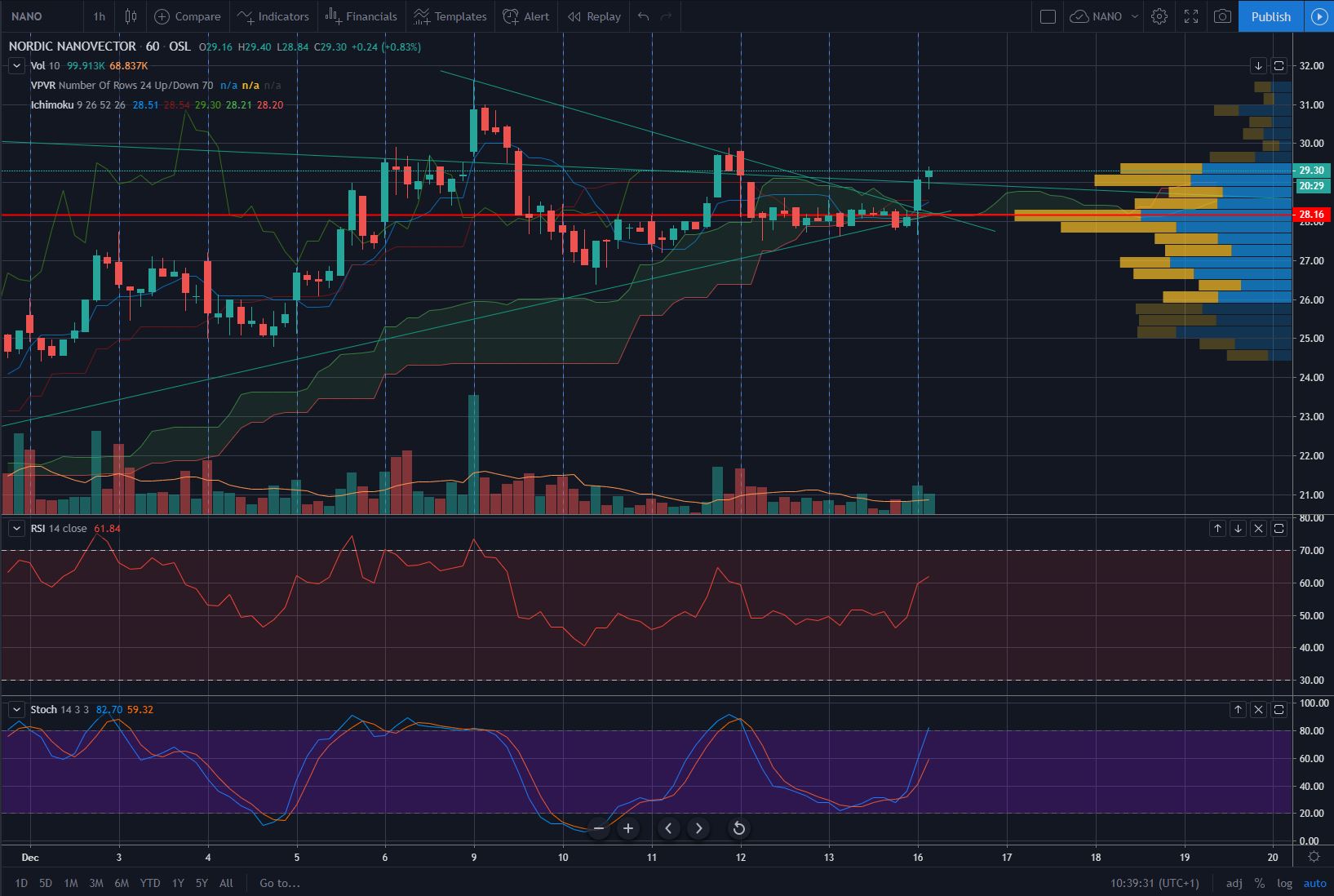The height and width of the screenshot is (896, 1334).
Task: Collapse the main chart indicator legend
Action: point(16,66)
